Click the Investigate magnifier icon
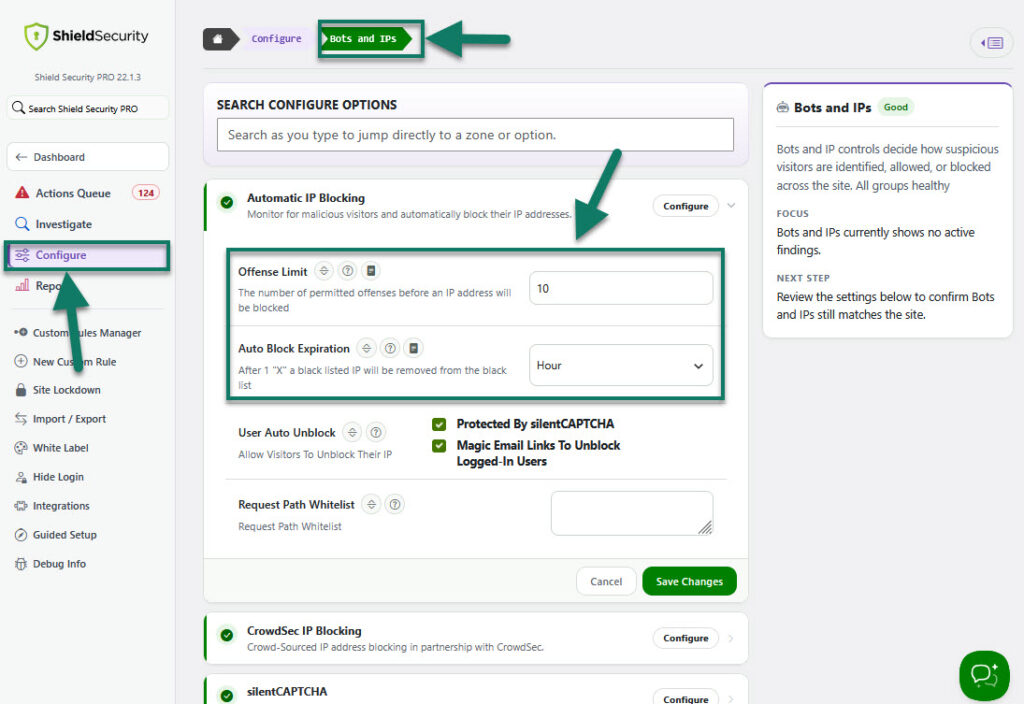The width and height of the screenshot is (1024, 704). [22, 224]
